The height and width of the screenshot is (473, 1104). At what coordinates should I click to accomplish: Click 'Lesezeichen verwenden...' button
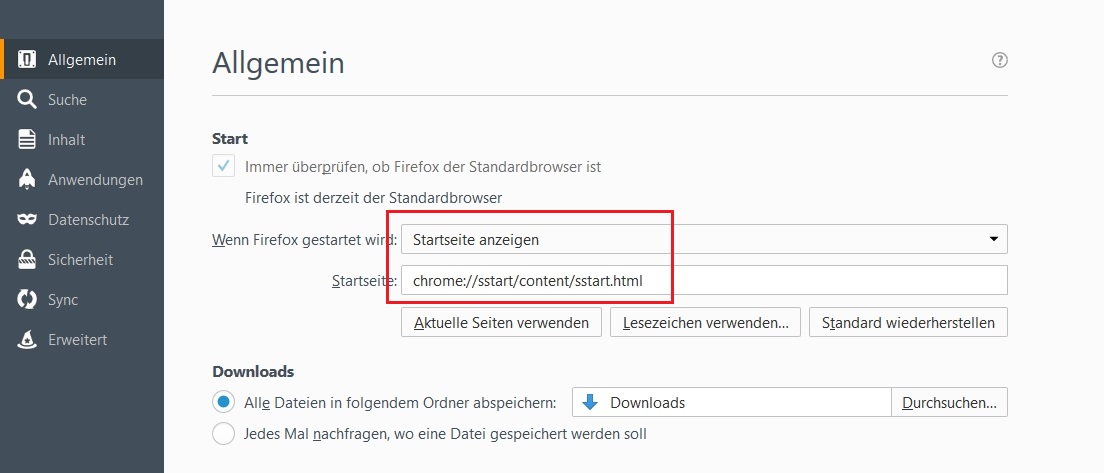(705, 323)
